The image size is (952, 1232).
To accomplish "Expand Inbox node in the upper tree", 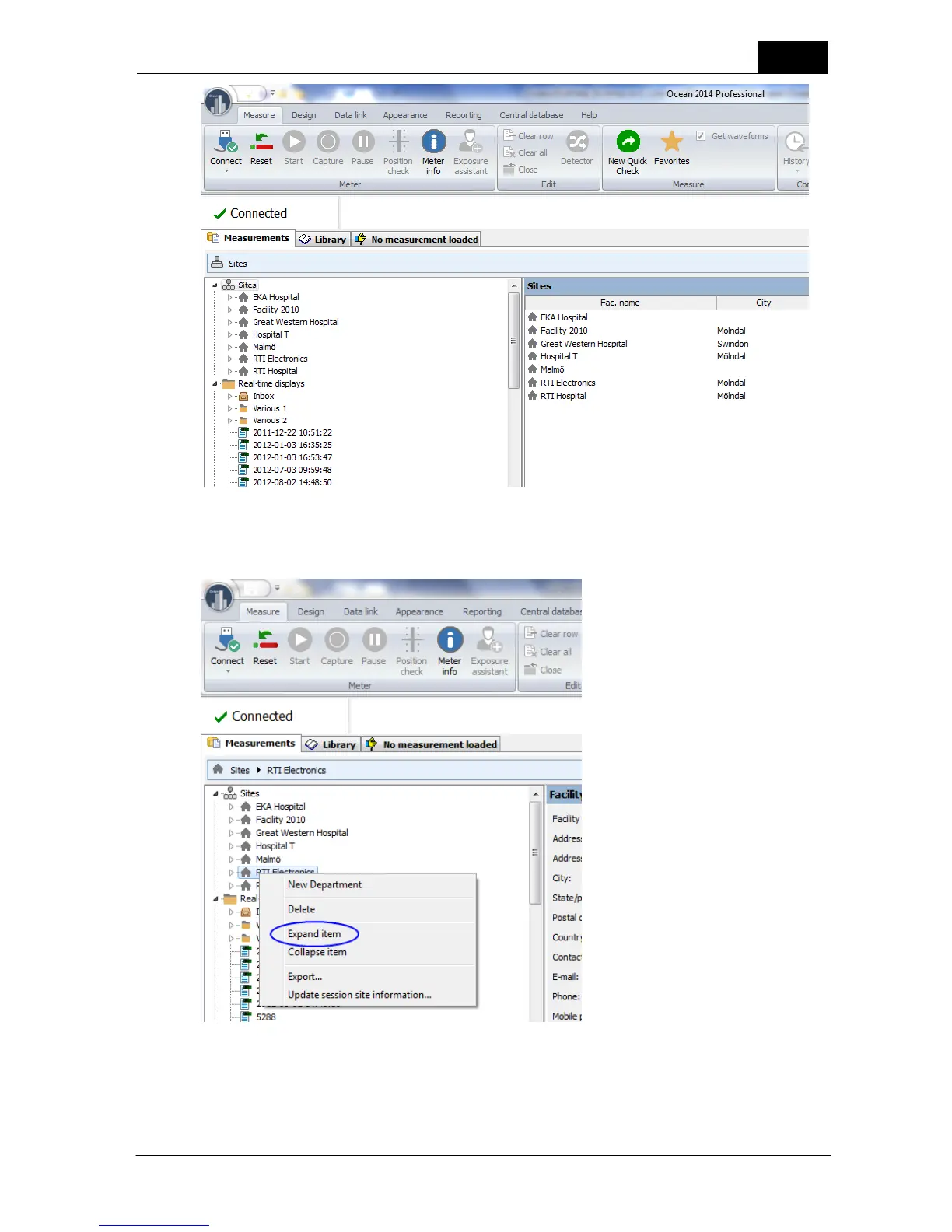I will [229, 397].
